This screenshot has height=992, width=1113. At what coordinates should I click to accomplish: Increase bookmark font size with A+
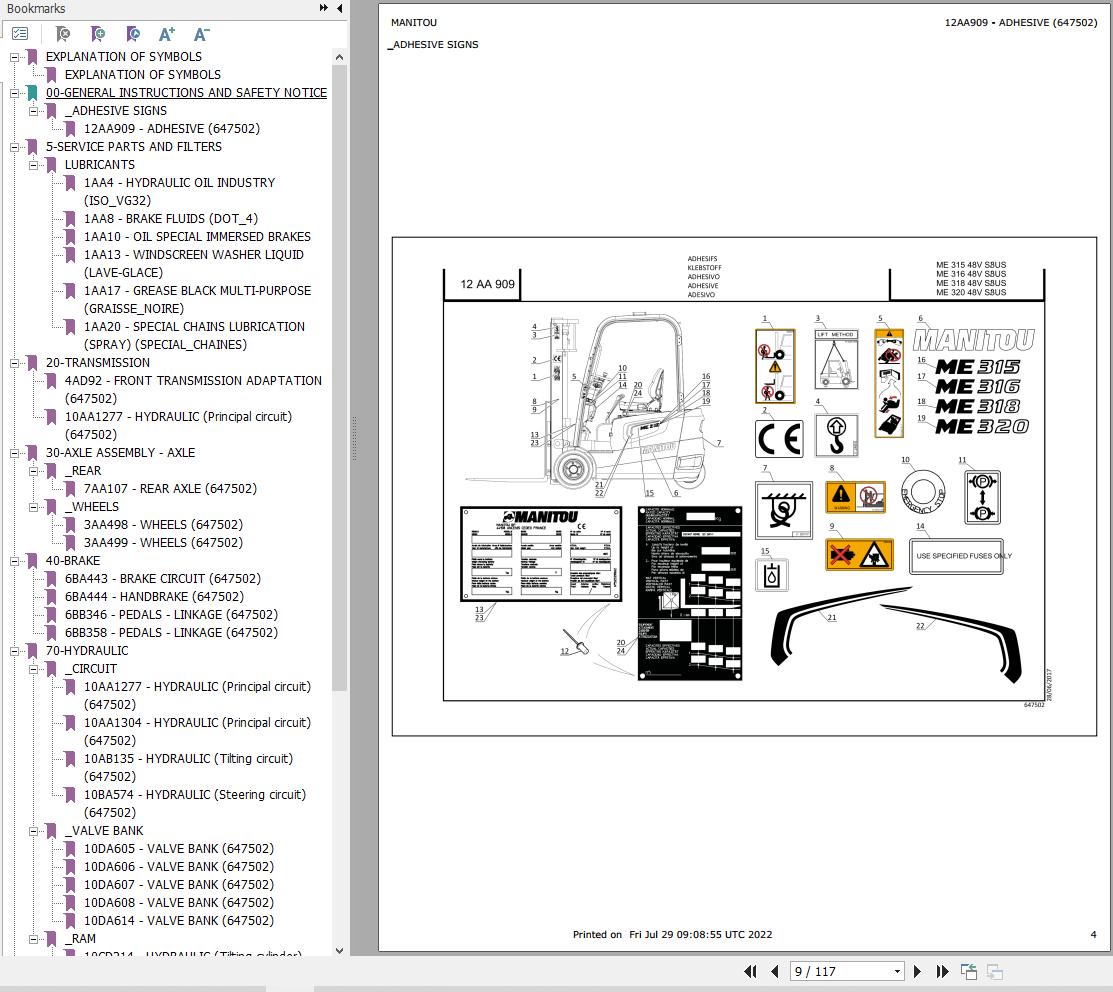pos(167,33)
